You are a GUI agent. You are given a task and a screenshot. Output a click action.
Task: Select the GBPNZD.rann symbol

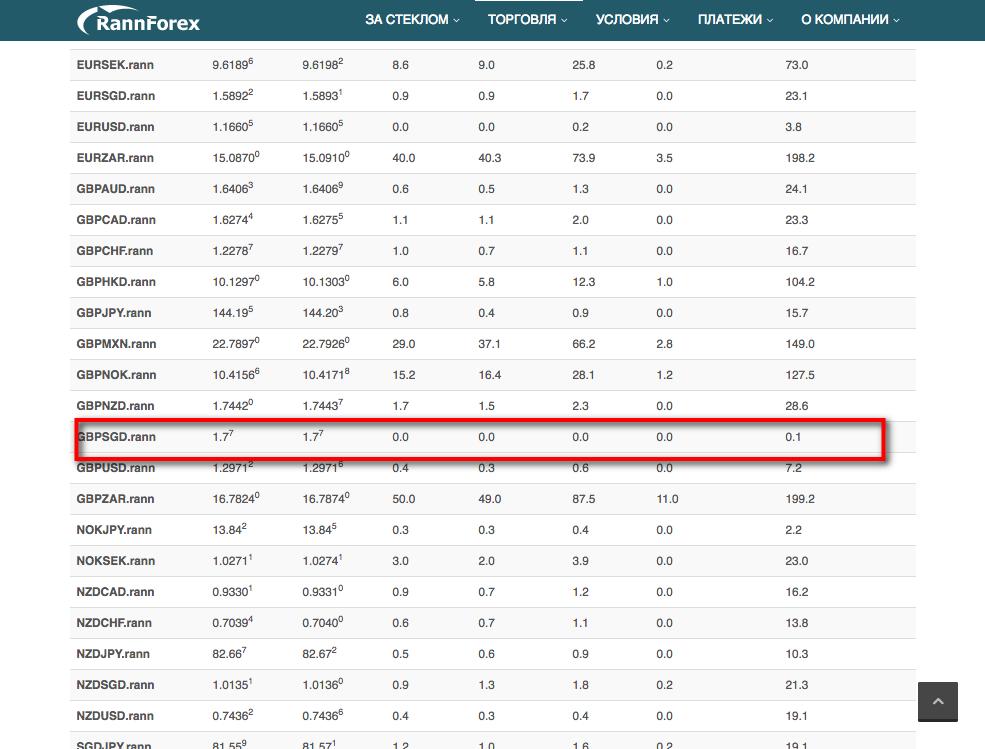pos(116,406)
